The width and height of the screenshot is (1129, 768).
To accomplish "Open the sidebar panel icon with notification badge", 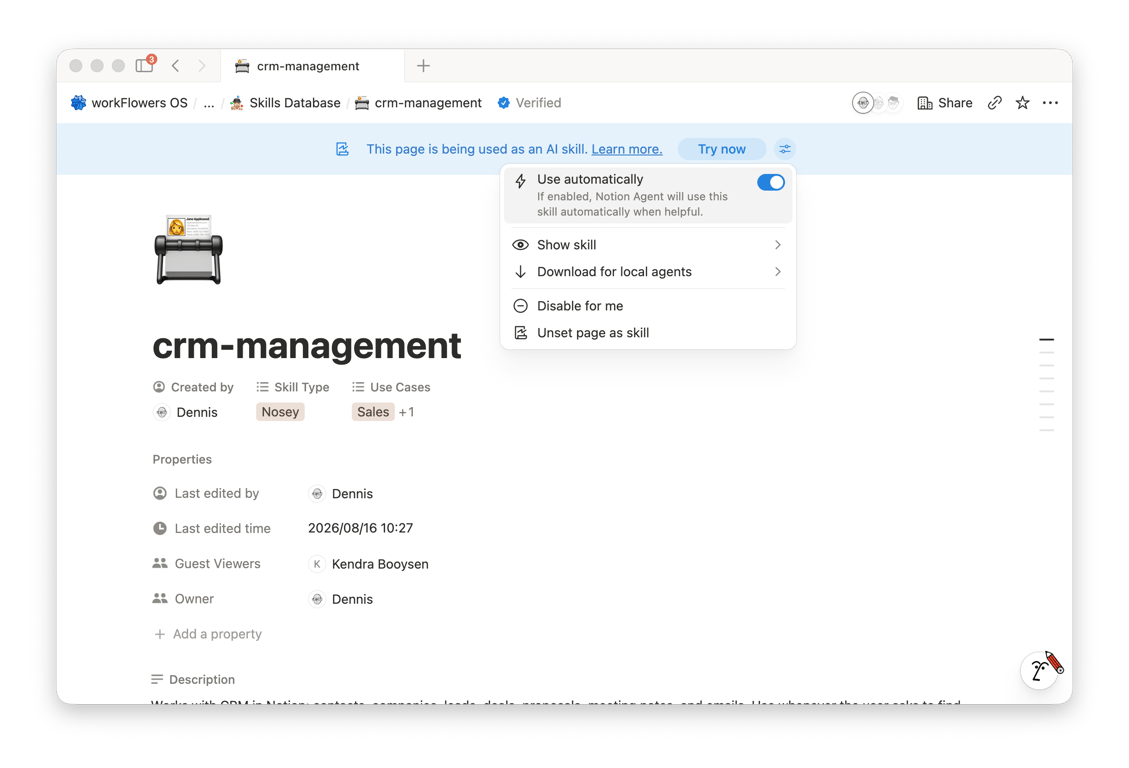I will [x=145, y=65].
